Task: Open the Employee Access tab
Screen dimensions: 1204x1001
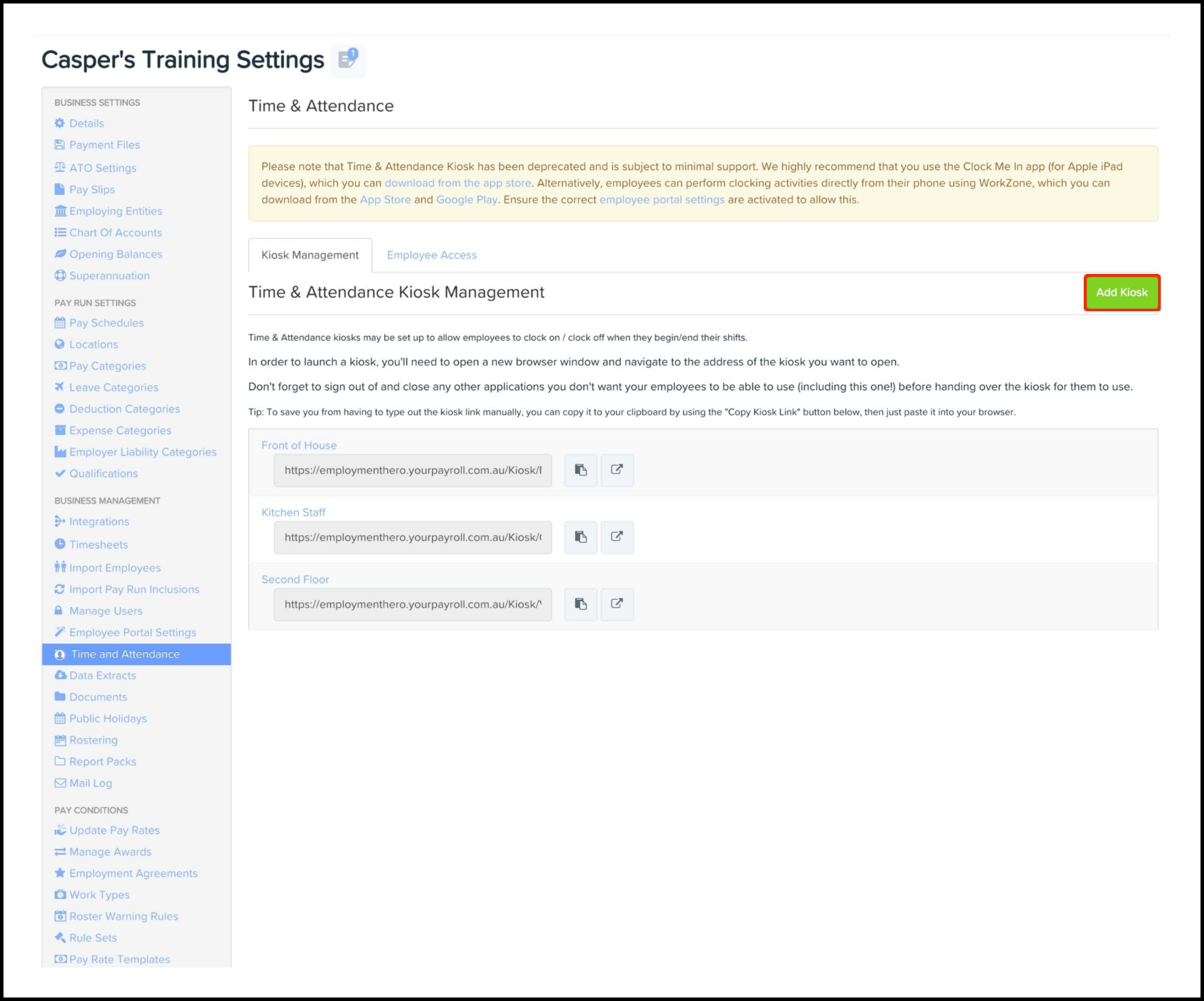Action: click(431, 255)
